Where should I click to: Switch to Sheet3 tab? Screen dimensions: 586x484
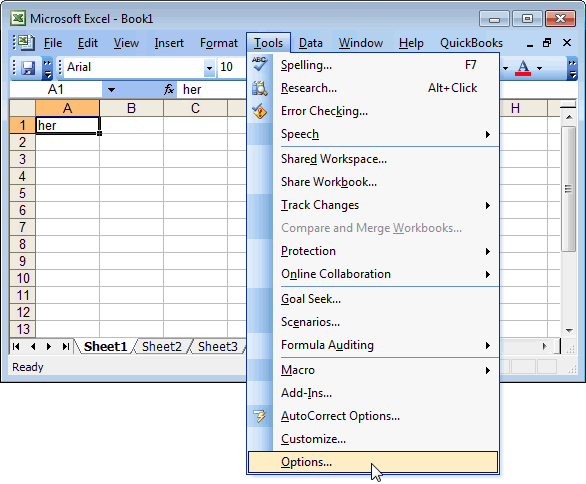(x=218, y=346)
